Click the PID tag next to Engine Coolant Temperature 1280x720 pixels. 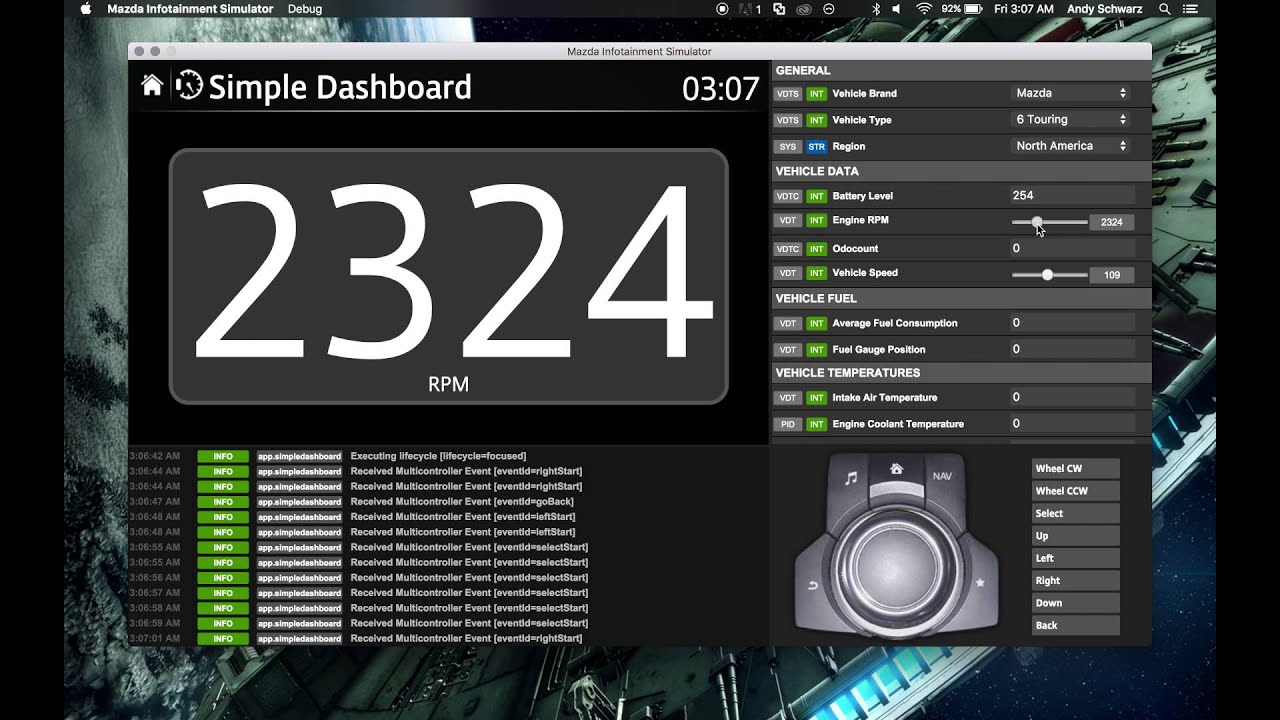pos(788,424)
